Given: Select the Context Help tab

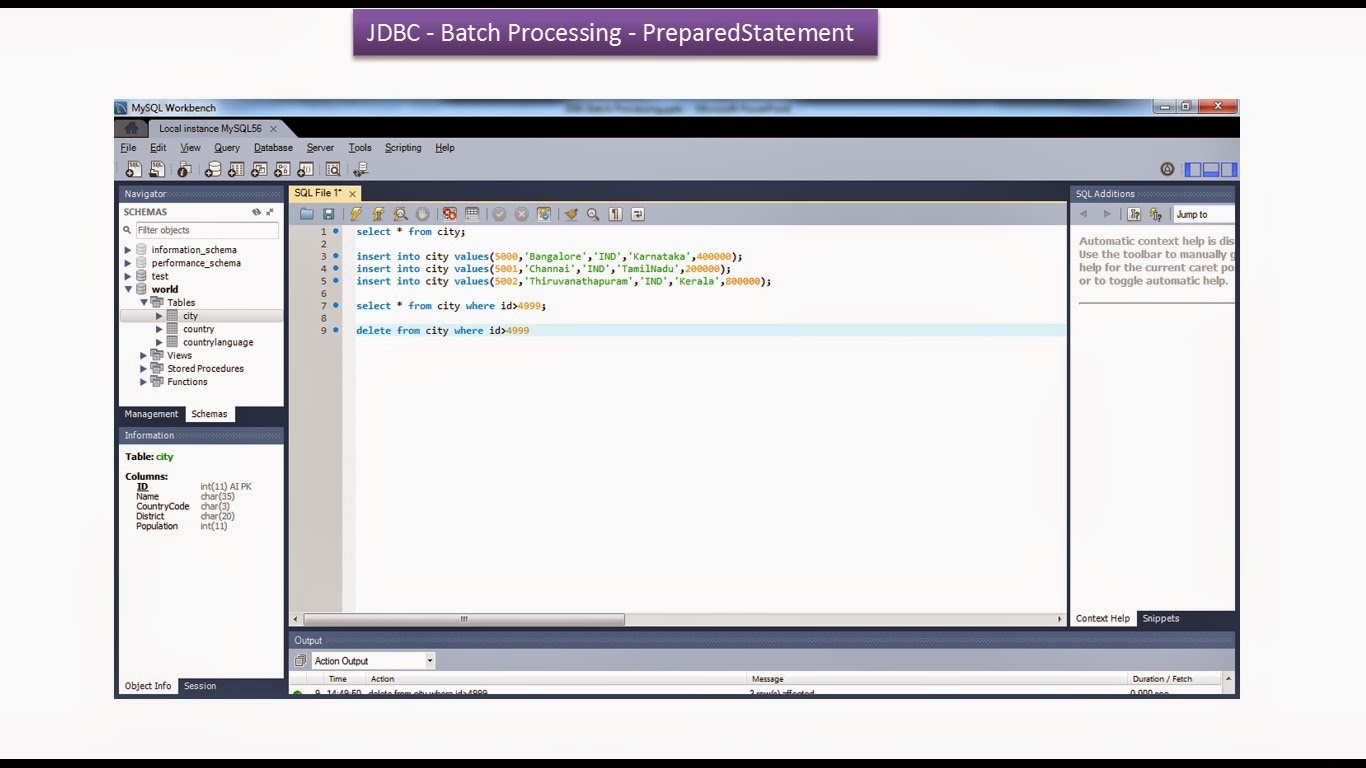Looking at the screenshot, I should 1103,619.
